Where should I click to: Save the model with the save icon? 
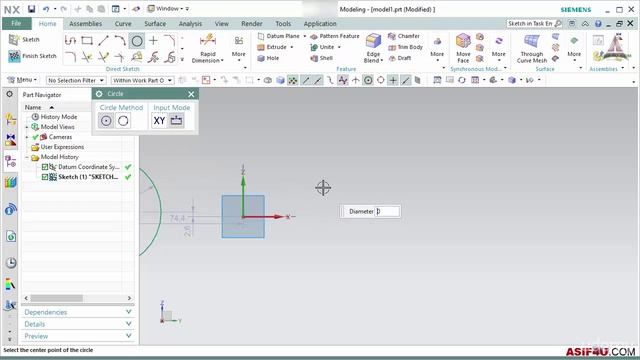coord(31,9)
